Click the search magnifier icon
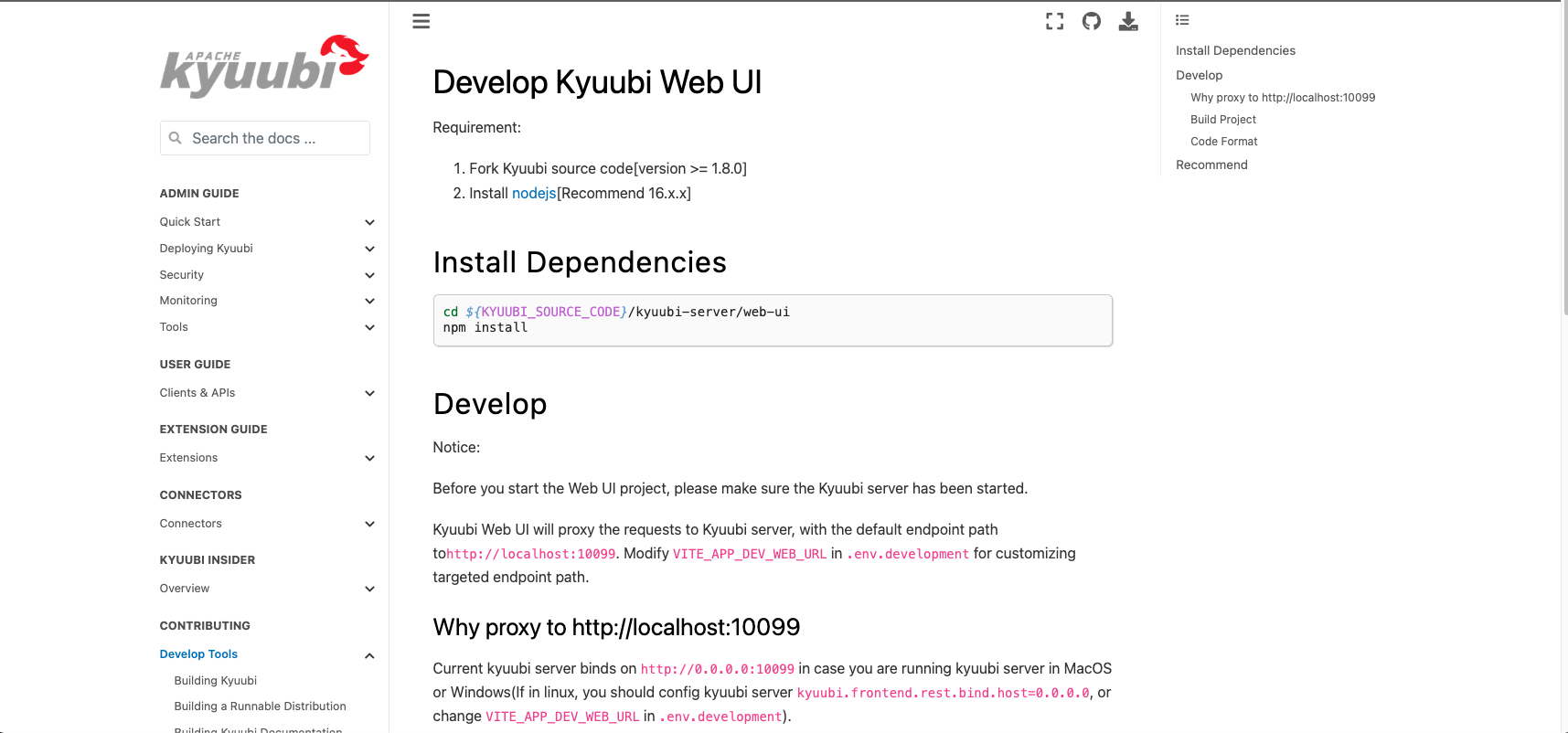 [176, 138]
